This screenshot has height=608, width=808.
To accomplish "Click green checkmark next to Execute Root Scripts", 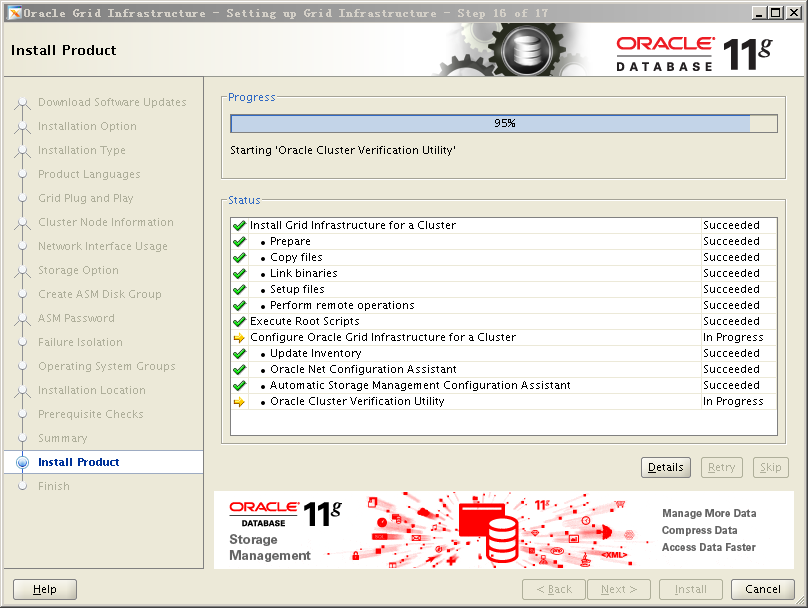I will (x=239, y=322).
